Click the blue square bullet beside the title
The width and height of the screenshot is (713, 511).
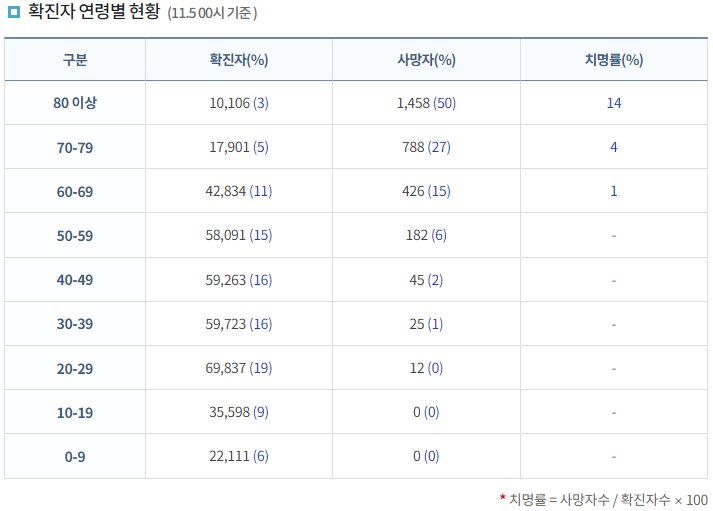pos(14,12)
